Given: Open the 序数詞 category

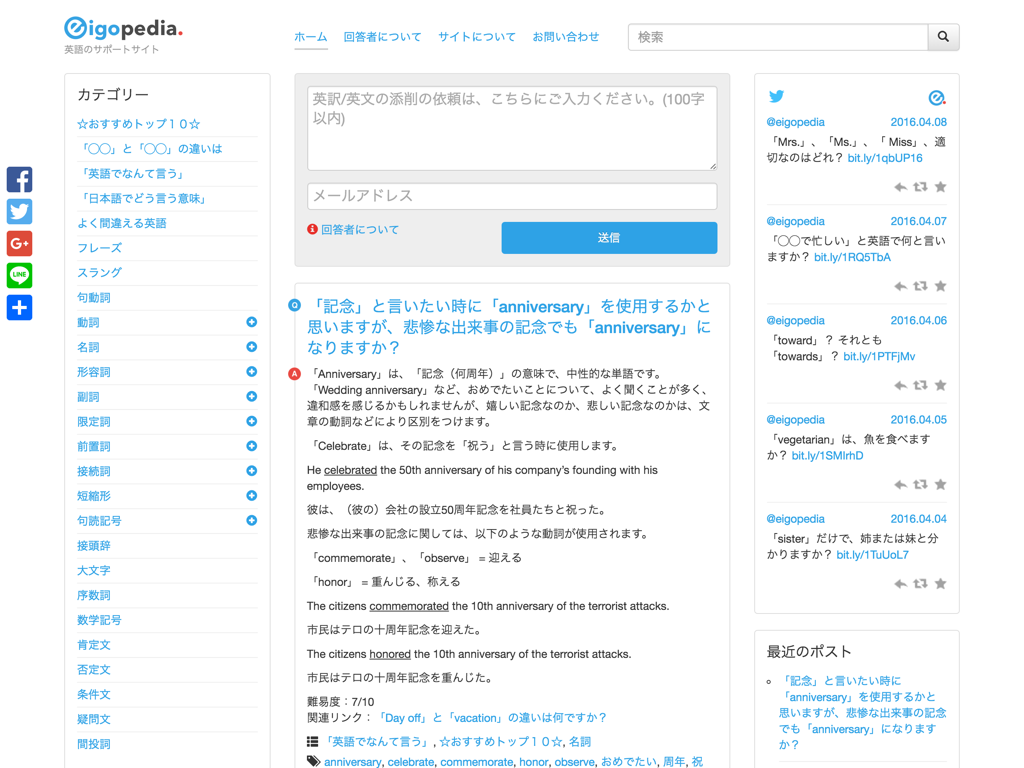Looking at the screenshot, I should pyautogui.click(x=93, y=596).
